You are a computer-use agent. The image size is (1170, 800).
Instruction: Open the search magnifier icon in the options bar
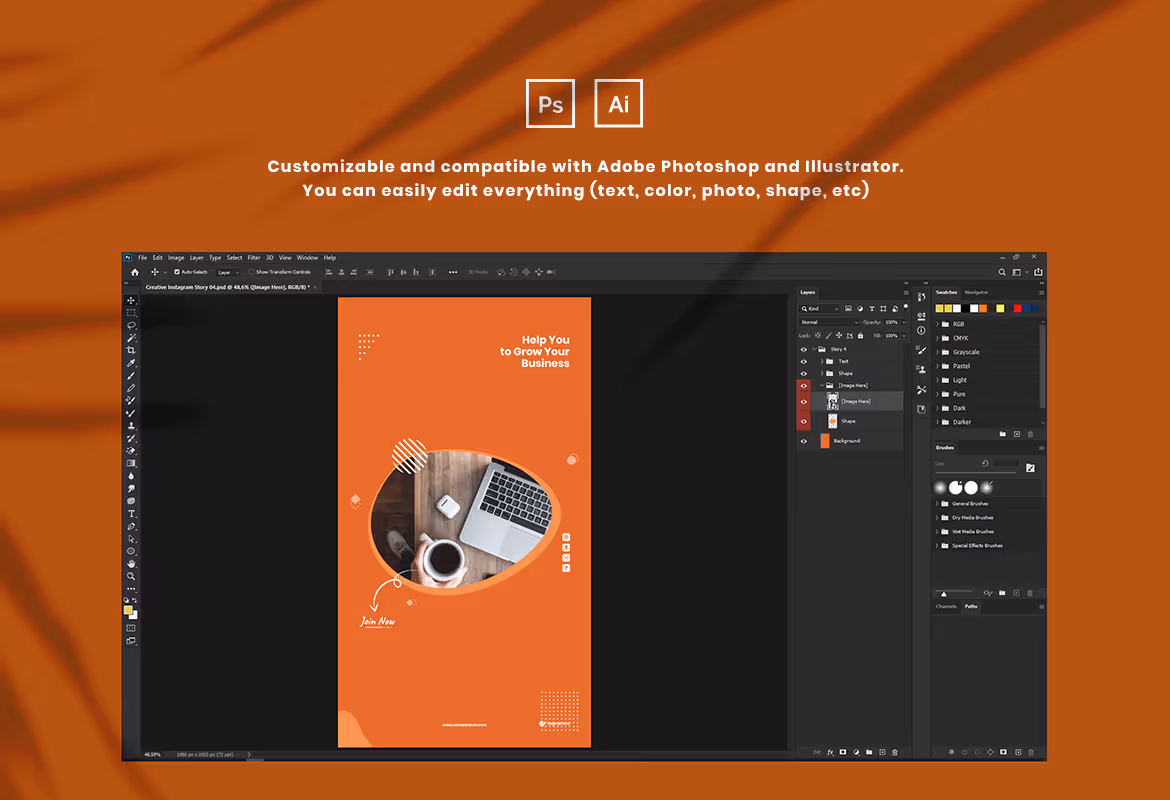pos(1002,272)
